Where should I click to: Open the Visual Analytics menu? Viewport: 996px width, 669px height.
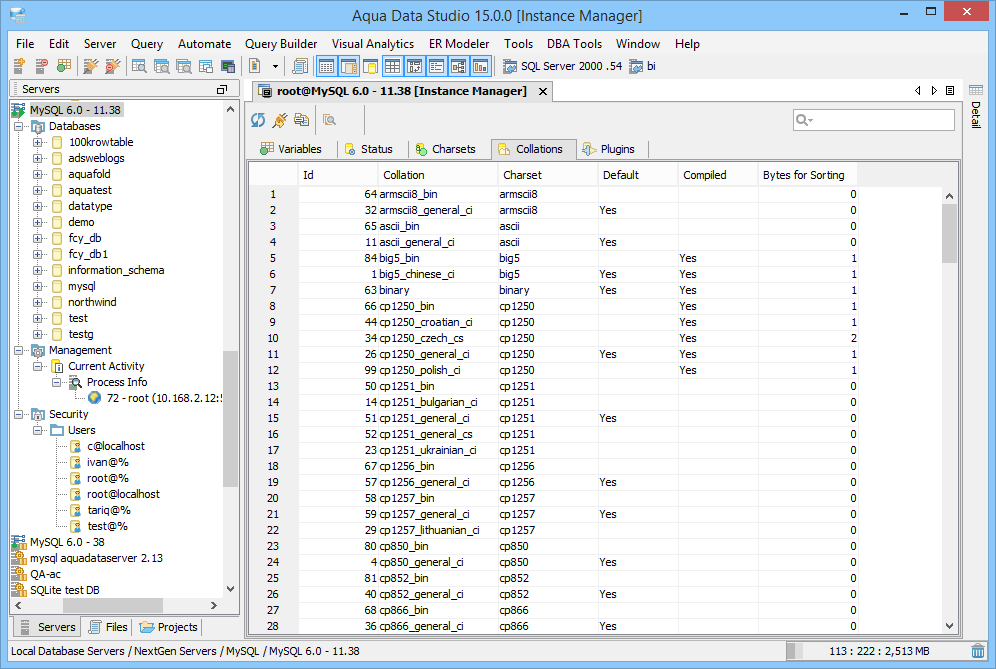click(373, 44)
